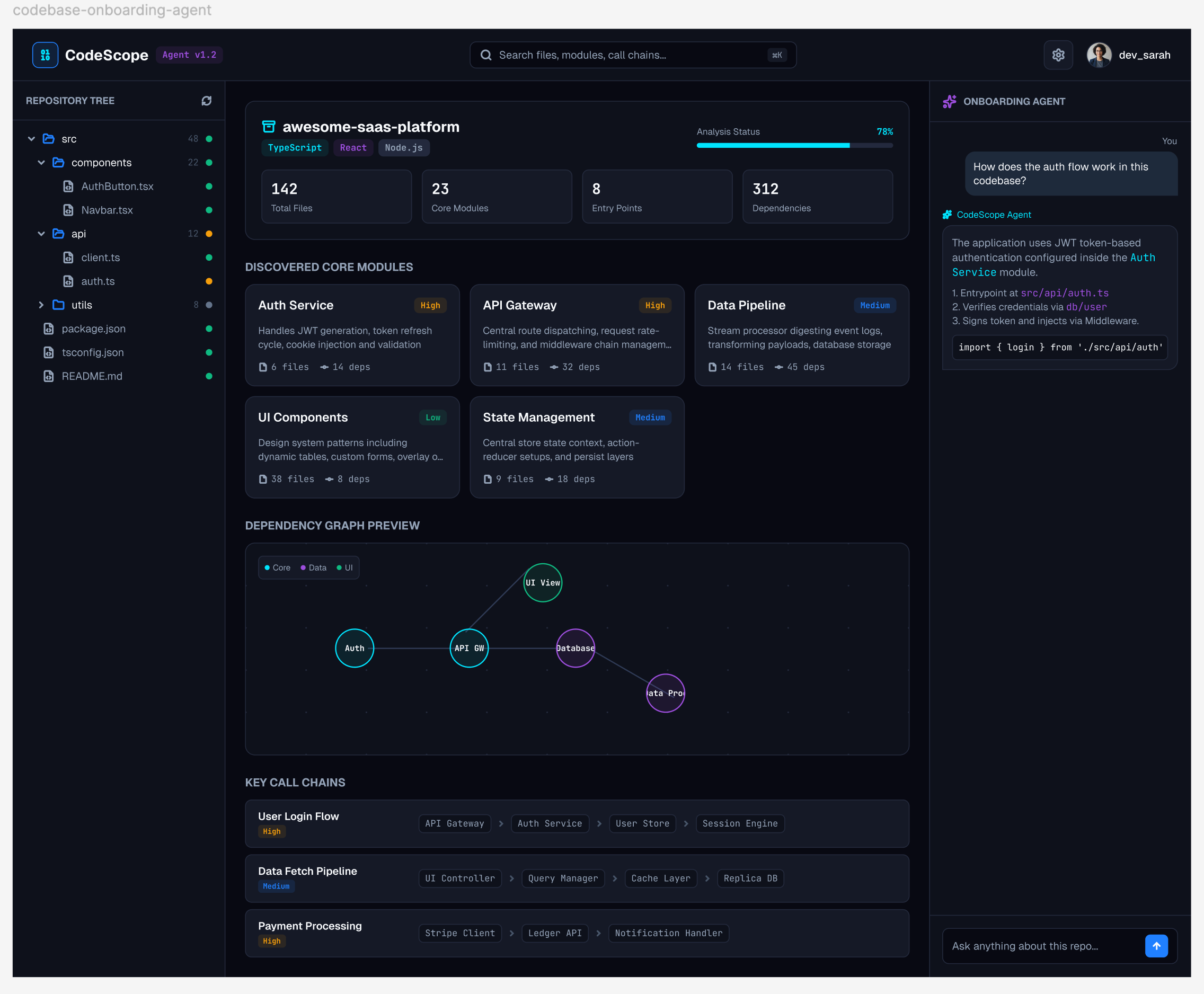Open settings via the gear icon
Image resolution: width=1204 pixels, height=994 pixels.
(x=1058, y=55)
